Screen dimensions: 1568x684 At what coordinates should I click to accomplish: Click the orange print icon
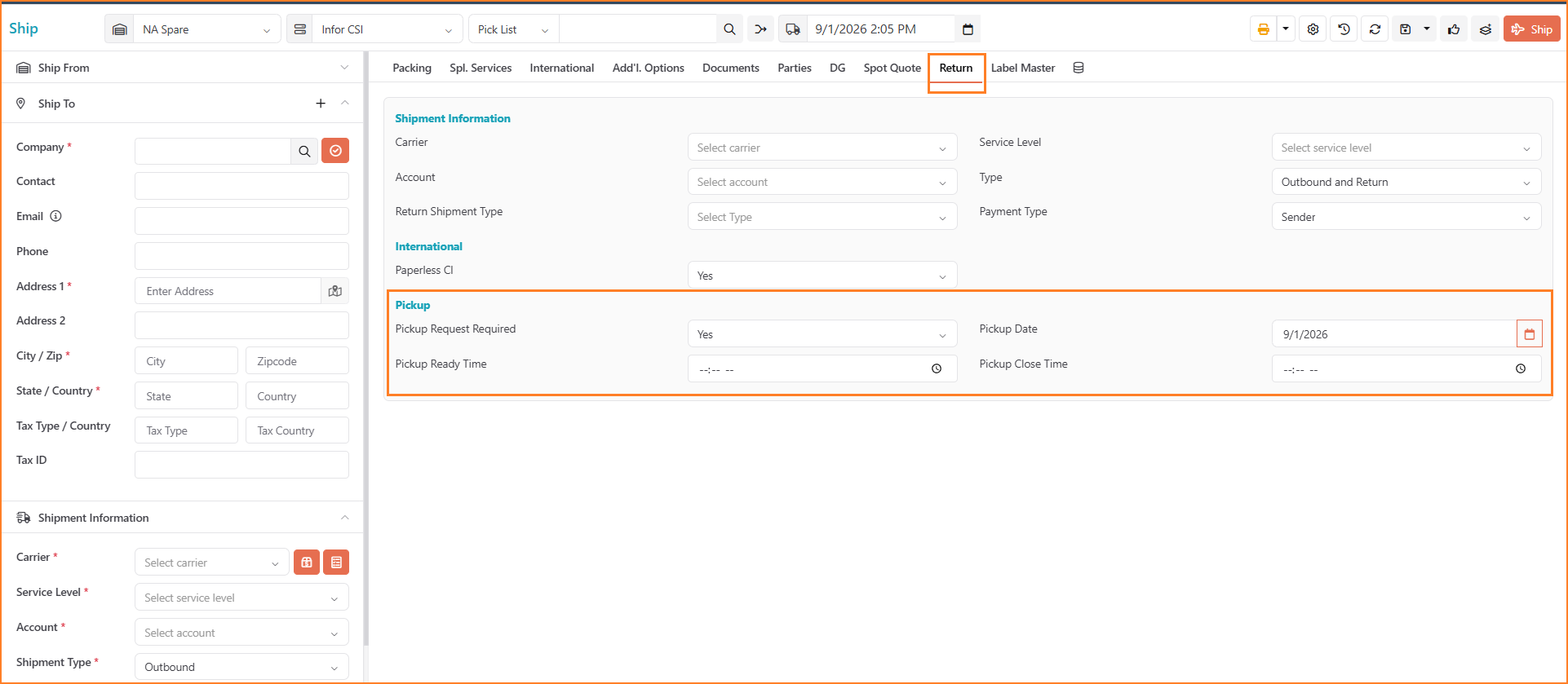click(x=1263, y=29)
